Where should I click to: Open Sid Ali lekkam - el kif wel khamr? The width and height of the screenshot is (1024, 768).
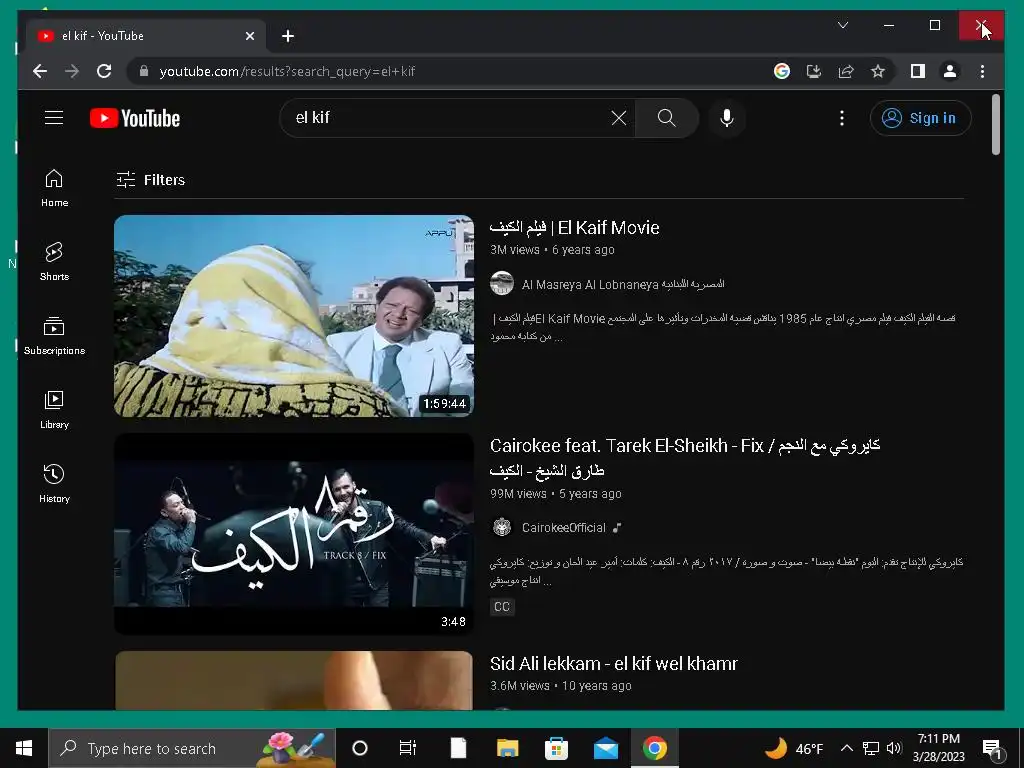coord(614,664)
